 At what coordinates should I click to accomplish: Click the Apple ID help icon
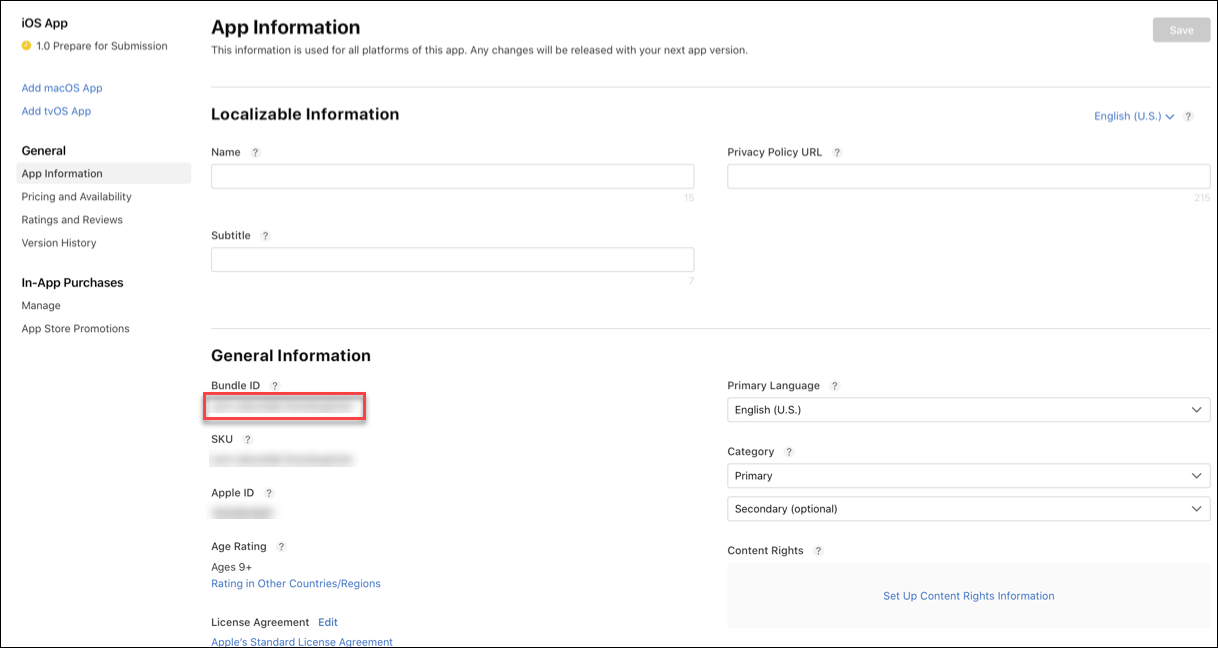tap(269, 493)
